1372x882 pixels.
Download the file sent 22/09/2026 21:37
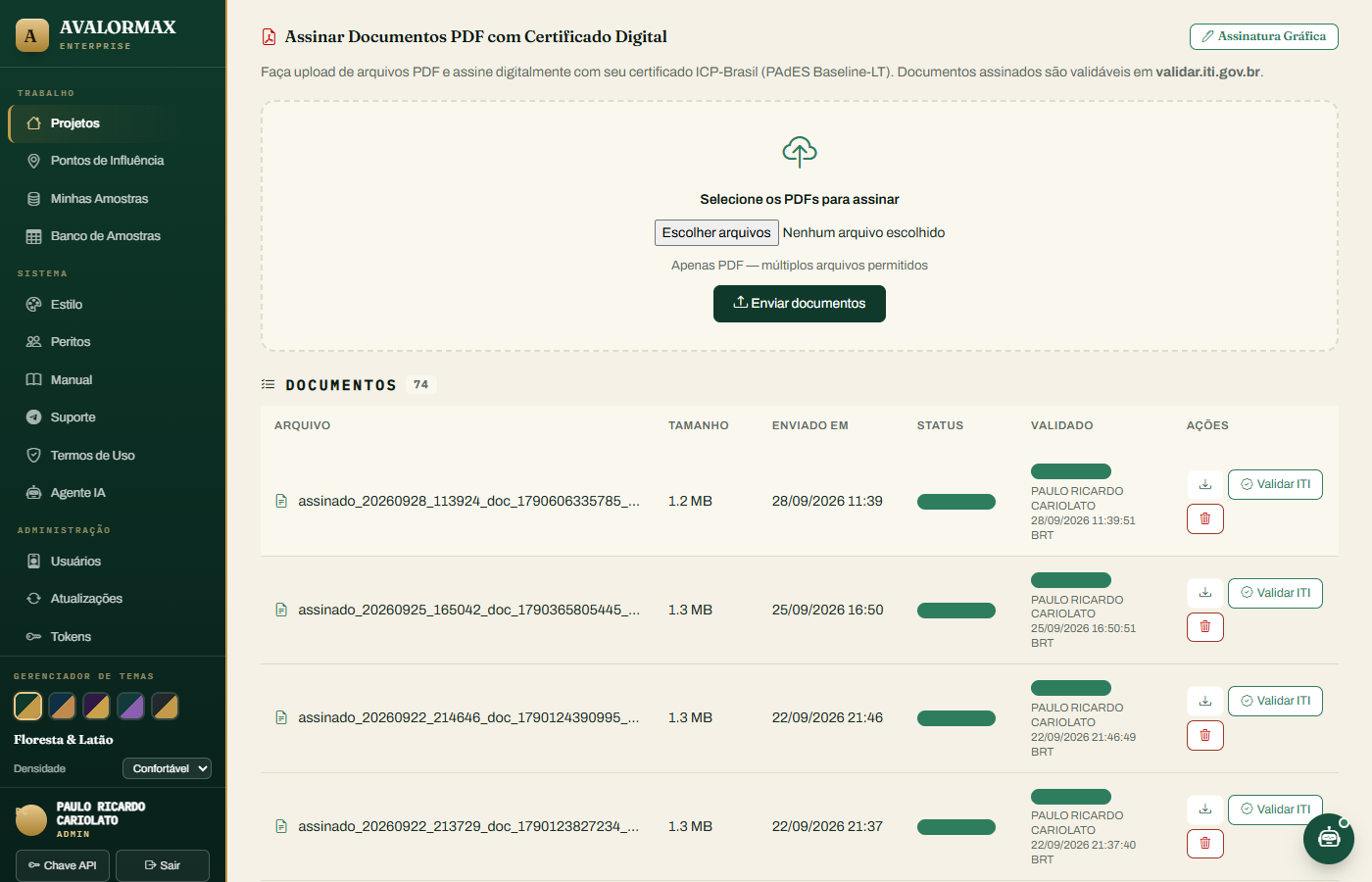click(1205, 809)
